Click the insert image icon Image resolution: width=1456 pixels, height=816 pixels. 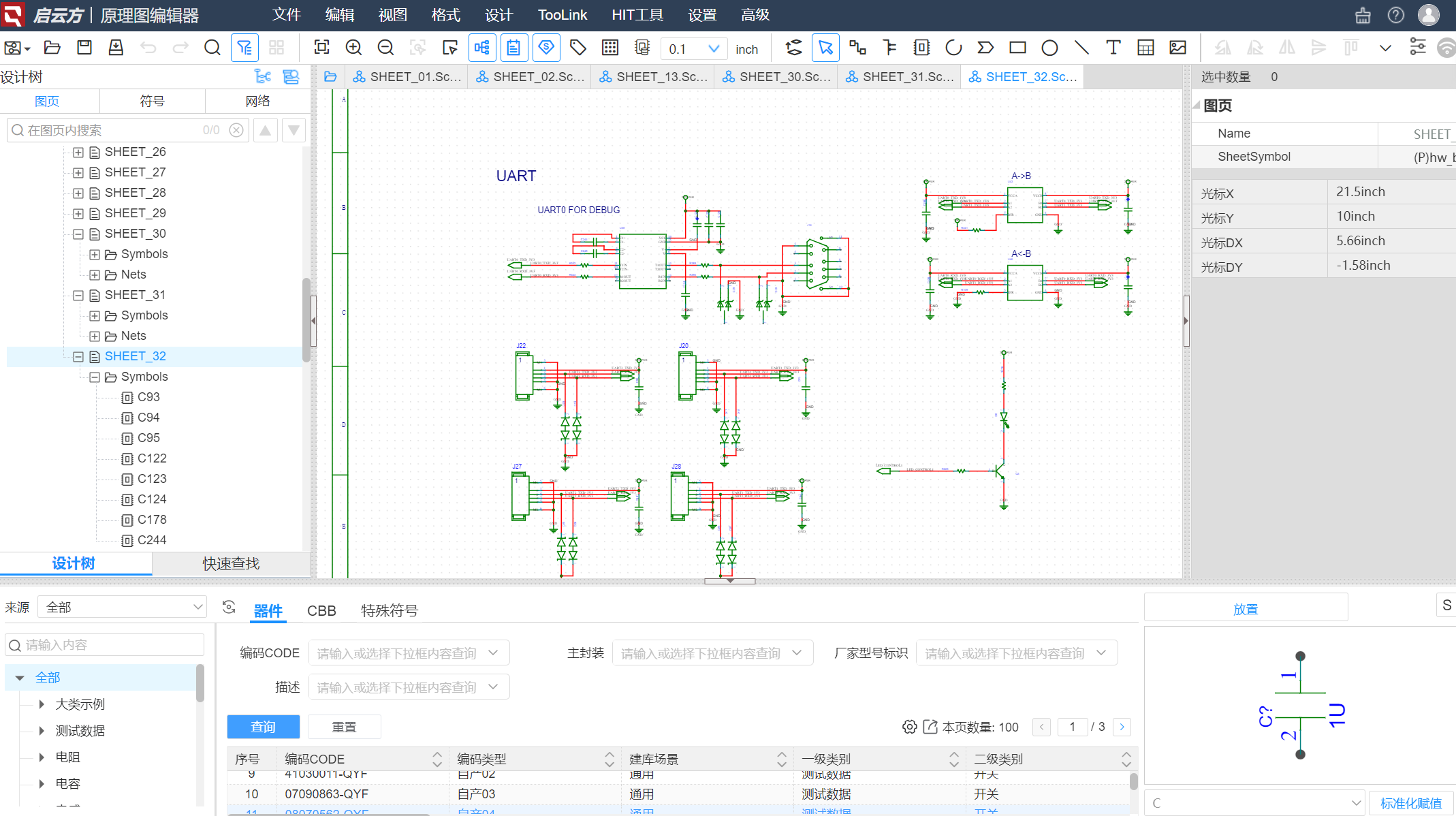pos(1177,48)
